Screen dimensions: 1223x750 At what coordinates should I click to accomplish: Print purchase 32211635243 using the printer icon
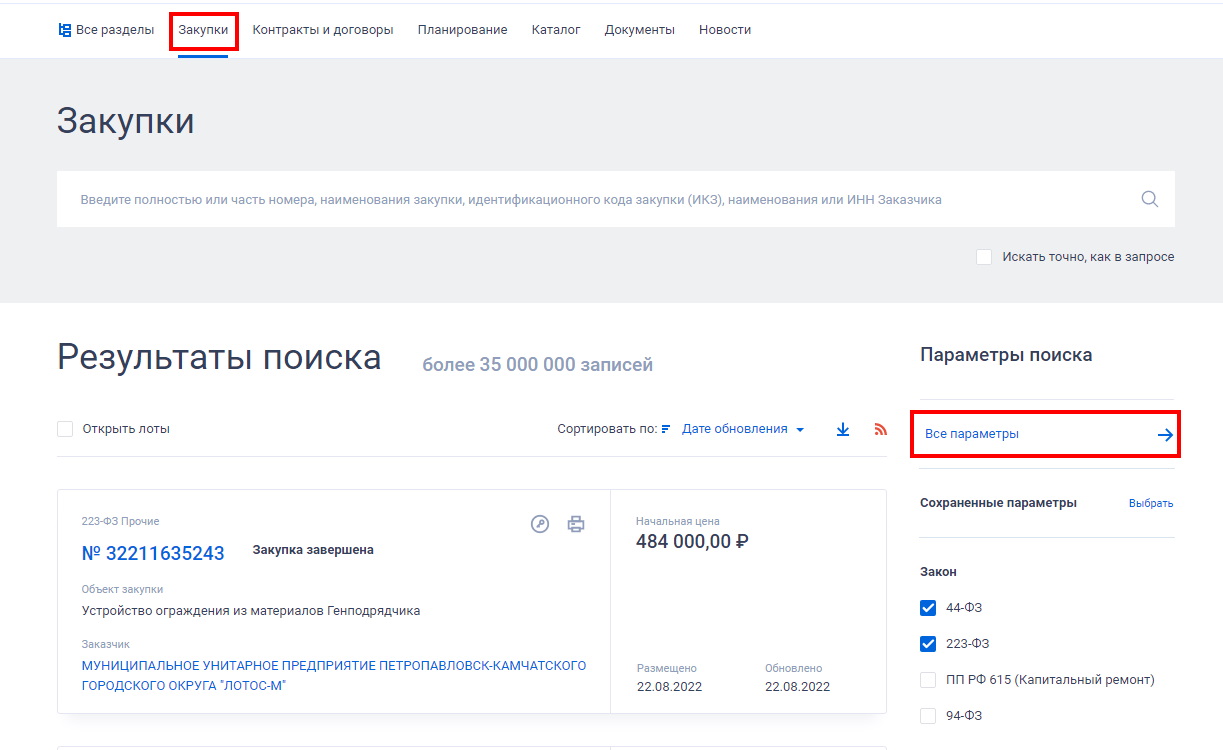(x=576, y=524)
